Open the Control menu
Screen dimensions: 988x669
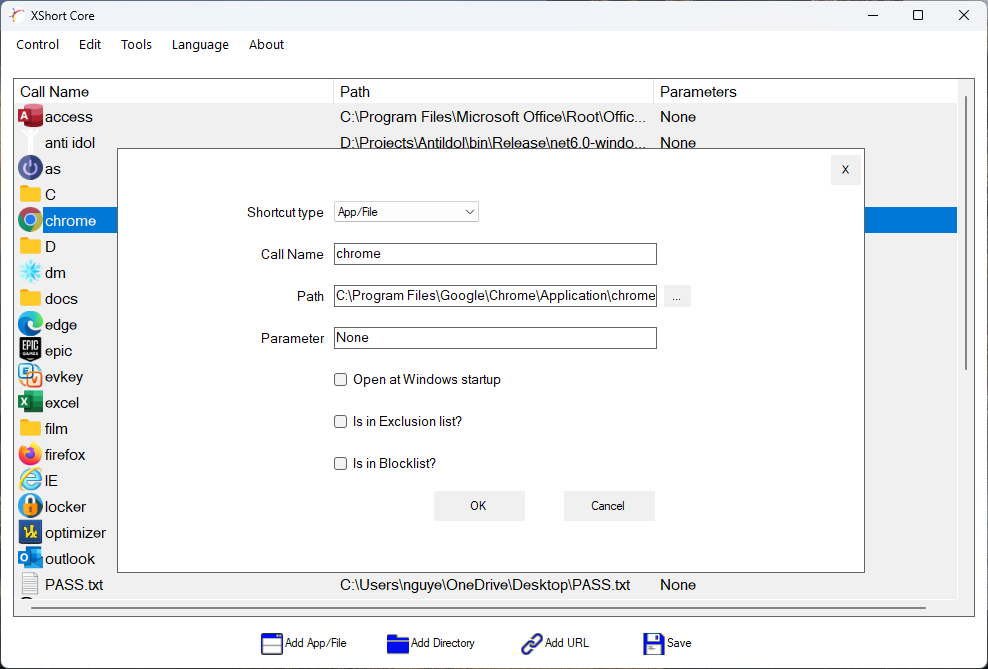coord(38,45)
